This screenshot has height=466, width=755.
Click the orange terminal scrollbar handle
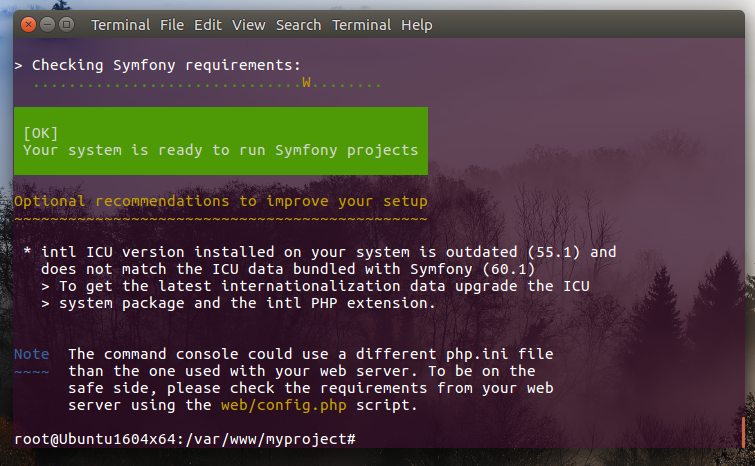(x=743, y=431)
